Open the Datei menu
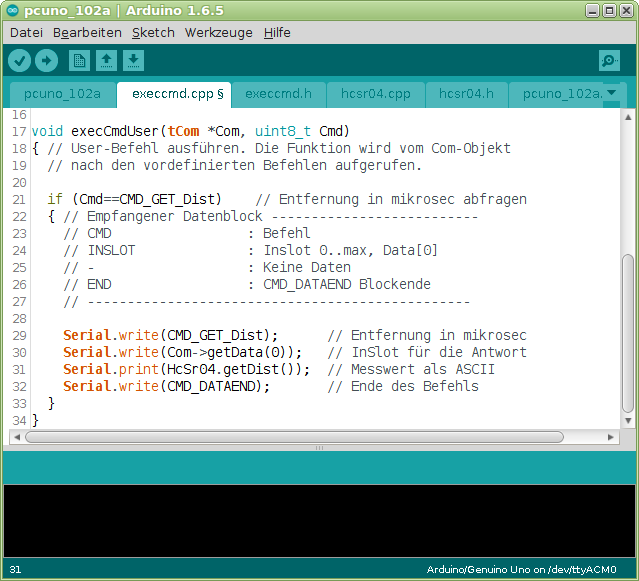 [26, 32]
